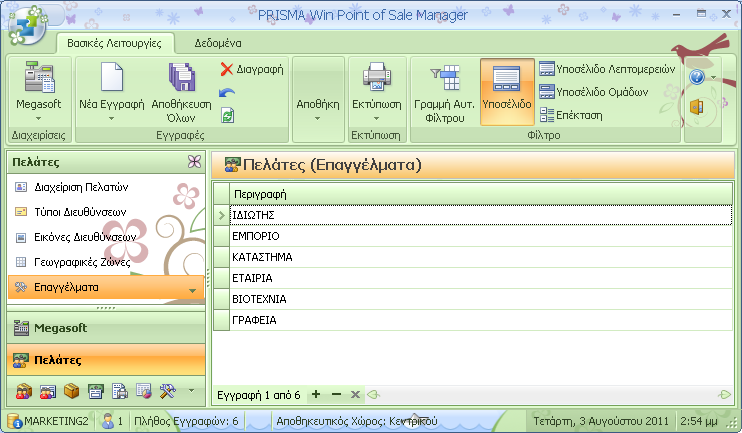This screenshot has height=433, width=742.
Task: Click the green refresh document icon
Action: 228,115
